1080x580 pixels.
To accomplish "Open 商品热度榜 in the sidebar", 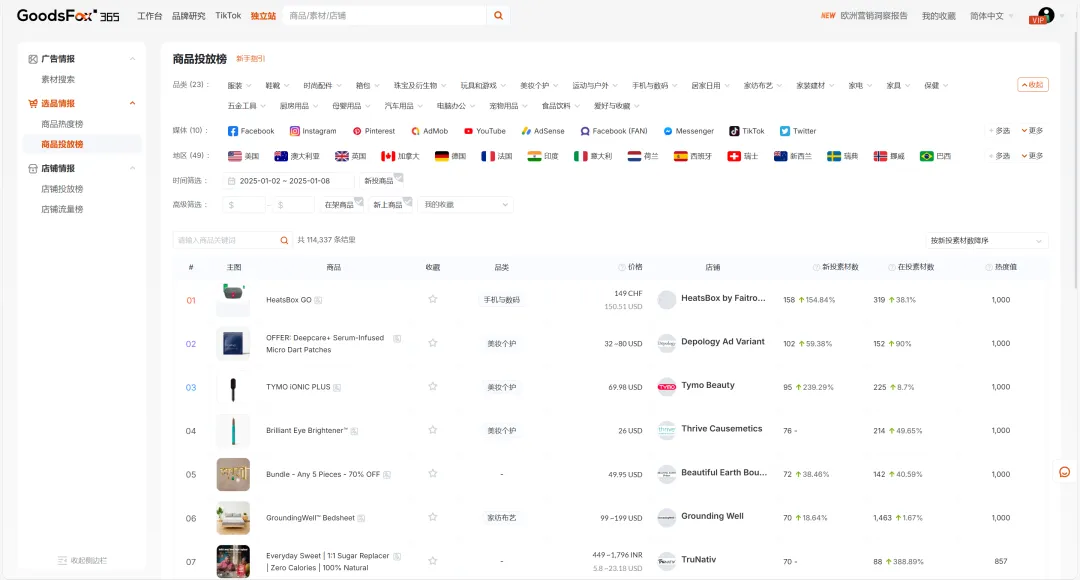I will 62,124.
